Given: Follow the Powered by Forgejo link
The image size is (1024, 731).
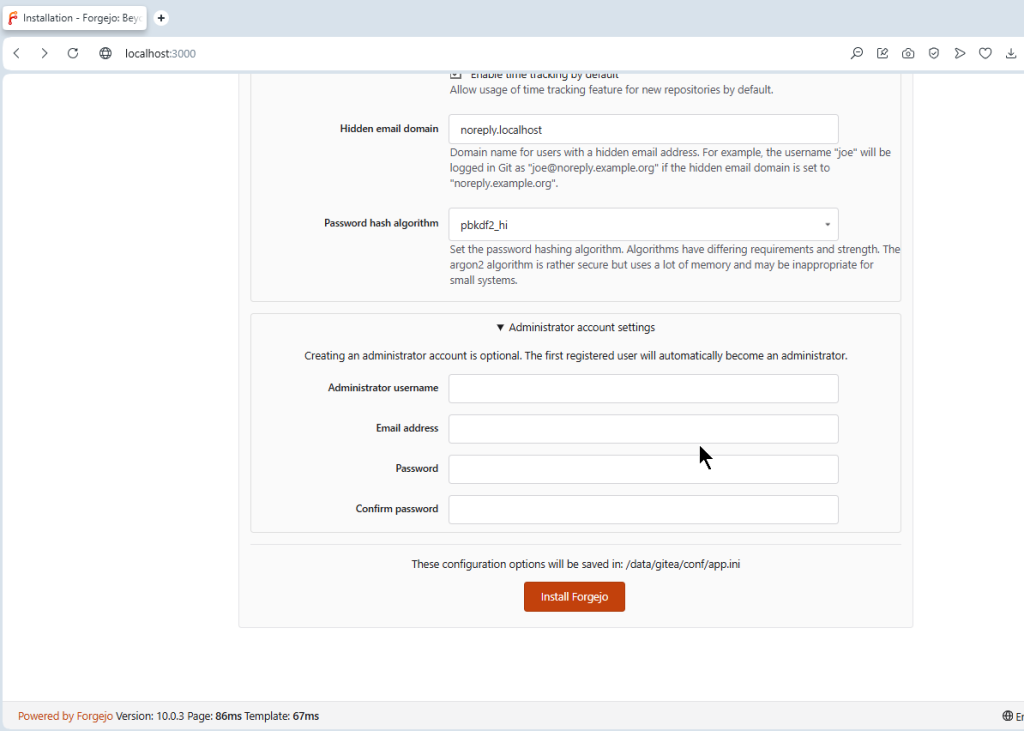Looking at the screenshot, I should [x=65, y=716].
